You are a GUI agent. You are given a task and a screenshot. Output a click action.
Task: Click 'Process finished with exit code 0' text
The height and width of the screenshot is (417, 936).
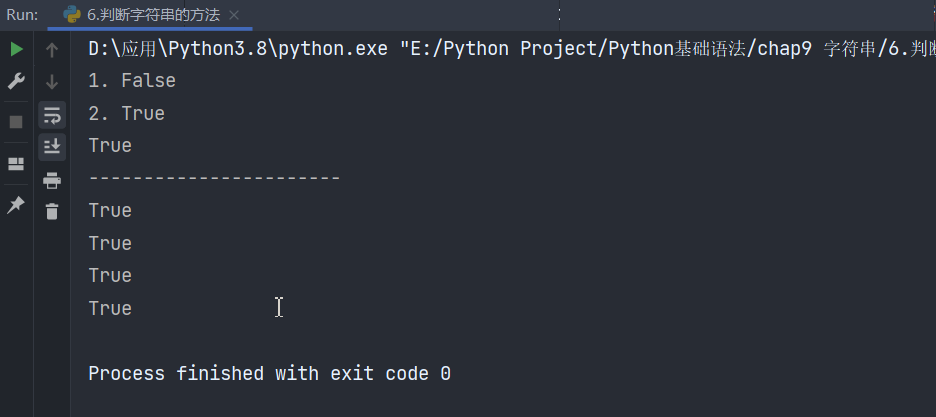coord(269,373)
